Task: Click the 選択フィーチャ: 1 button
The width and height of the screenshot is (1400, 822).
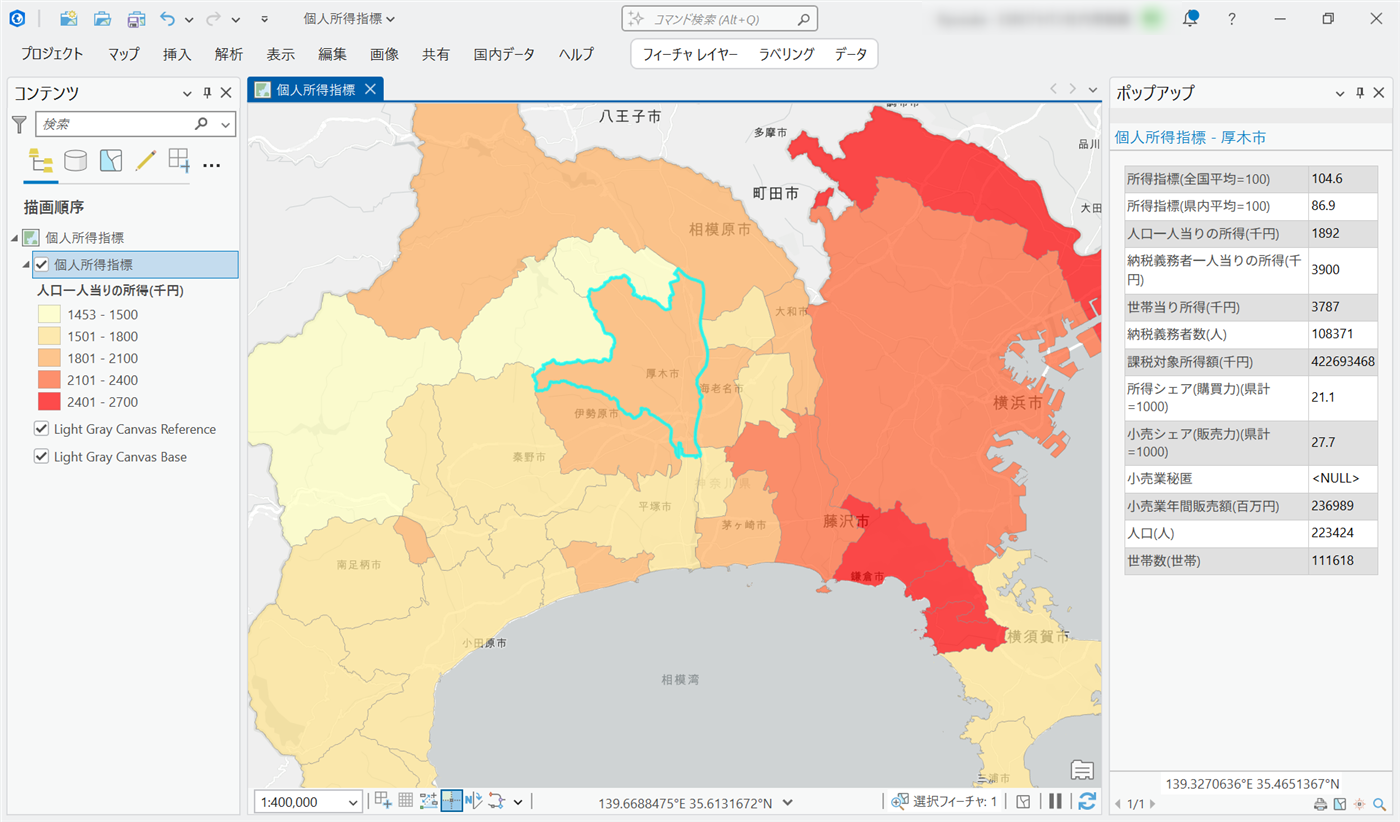Action: point(944,802)
